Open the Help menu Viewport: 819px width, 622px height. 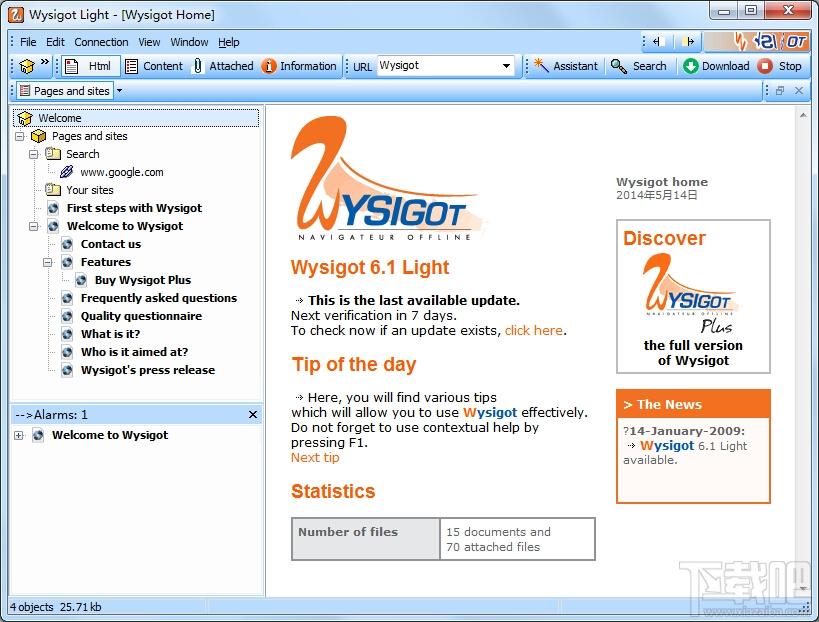pyautogui.click(x=228, y=42)
